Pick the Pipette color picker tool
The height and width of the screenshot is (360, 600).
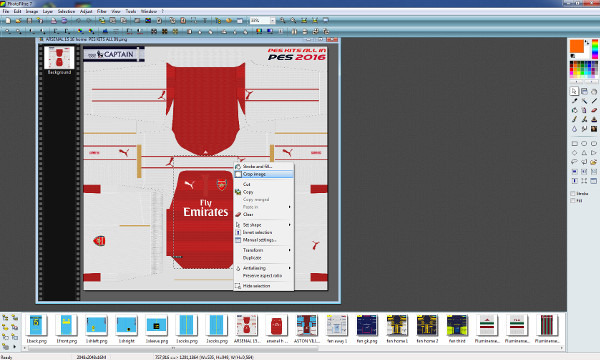pyautogui.click(x=574, y=101)
